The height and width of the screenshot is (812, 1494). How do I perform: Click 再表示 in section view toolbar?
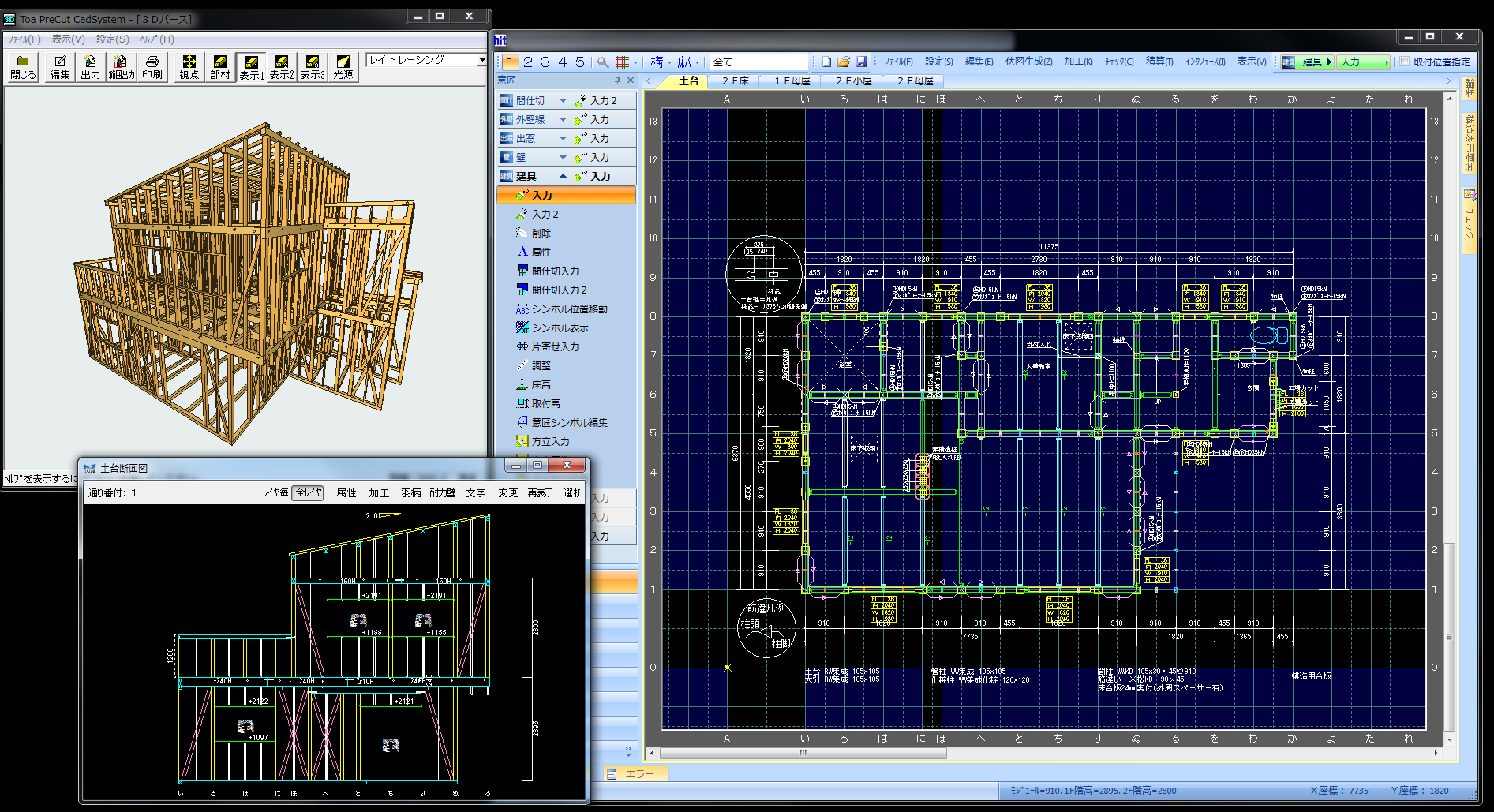541,492
